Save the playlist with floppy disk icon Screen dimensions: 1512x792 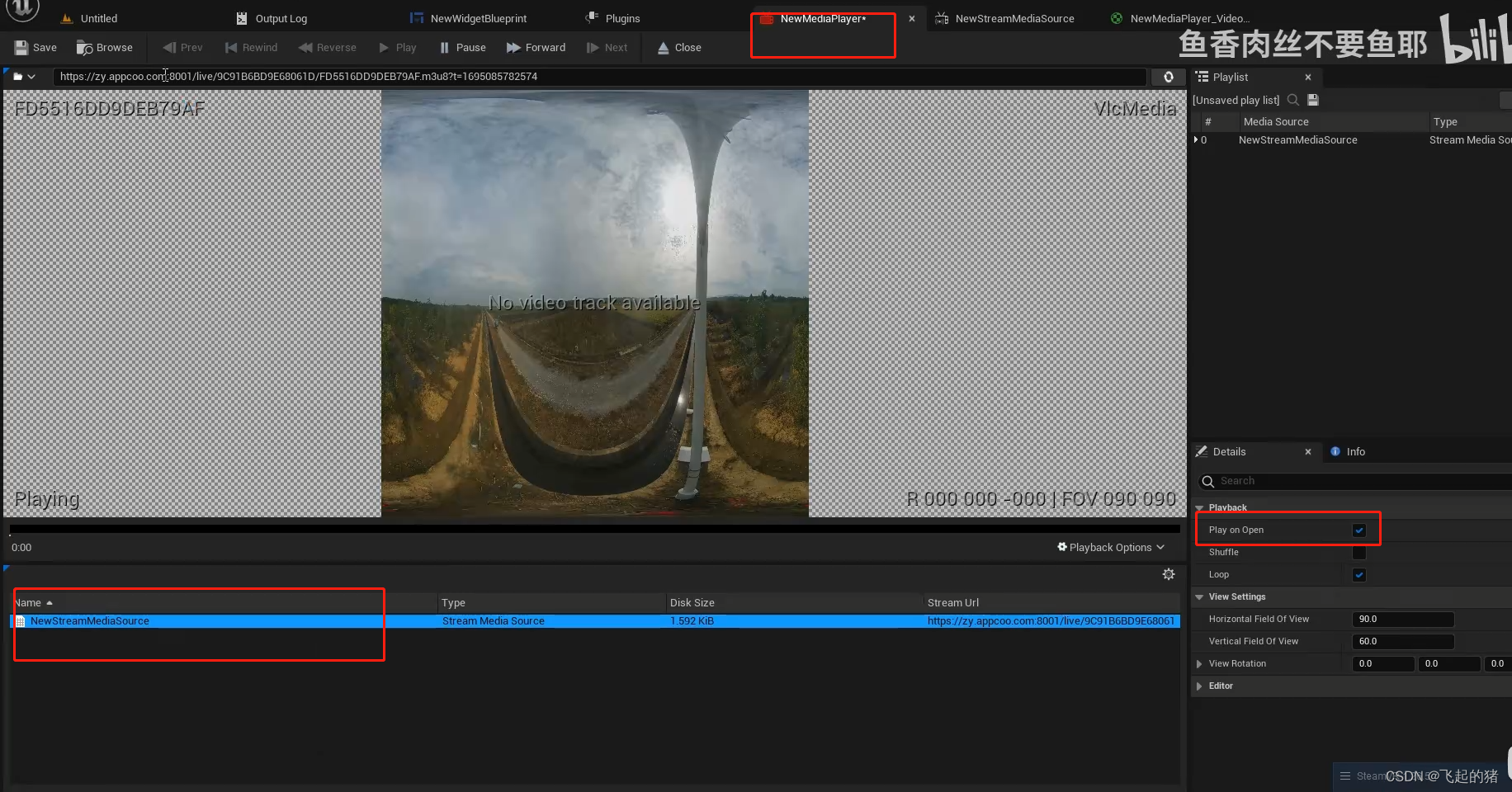click(1313, 100)
